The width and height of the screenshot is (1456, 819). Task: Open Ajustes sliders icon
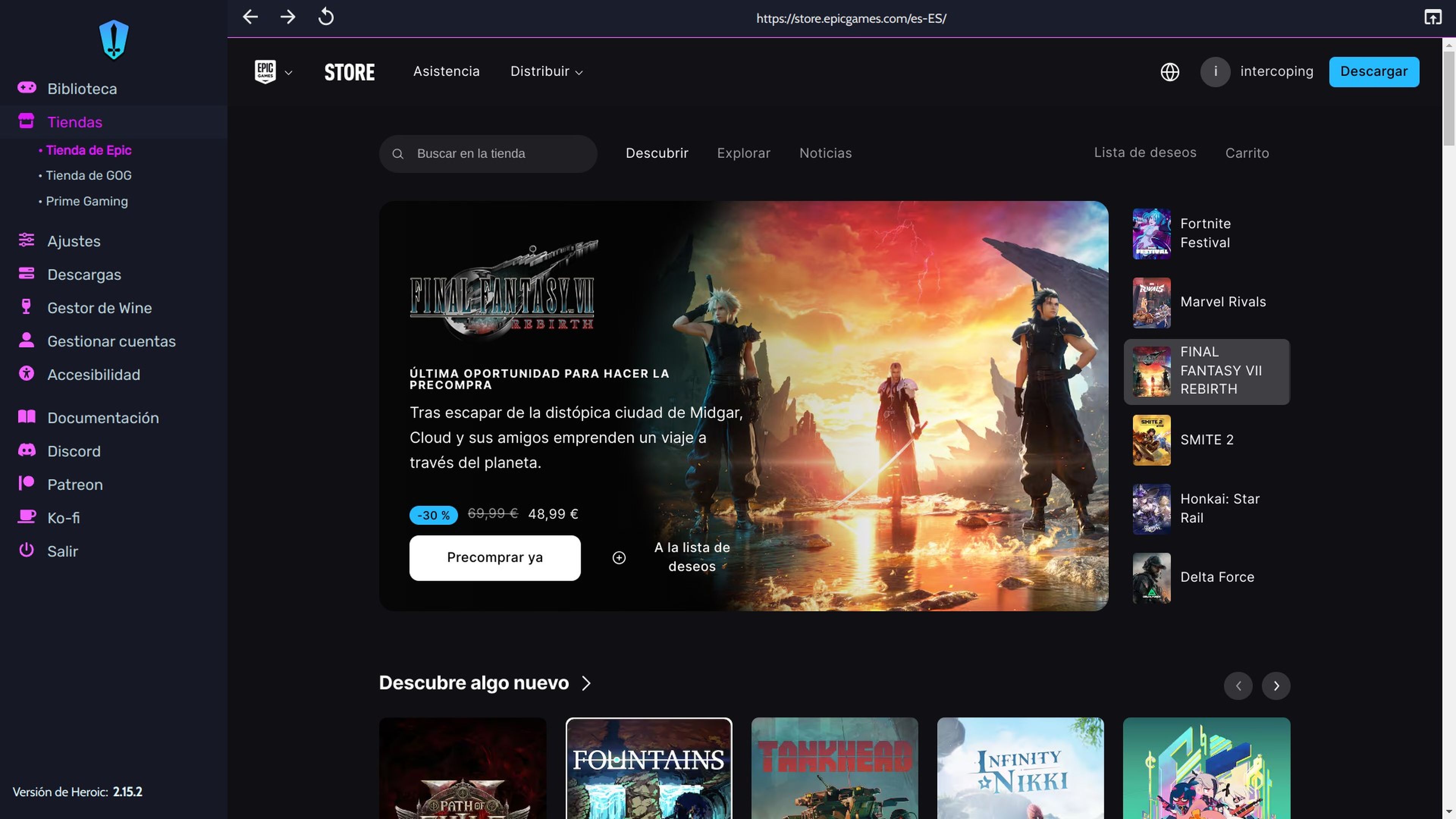27,240
